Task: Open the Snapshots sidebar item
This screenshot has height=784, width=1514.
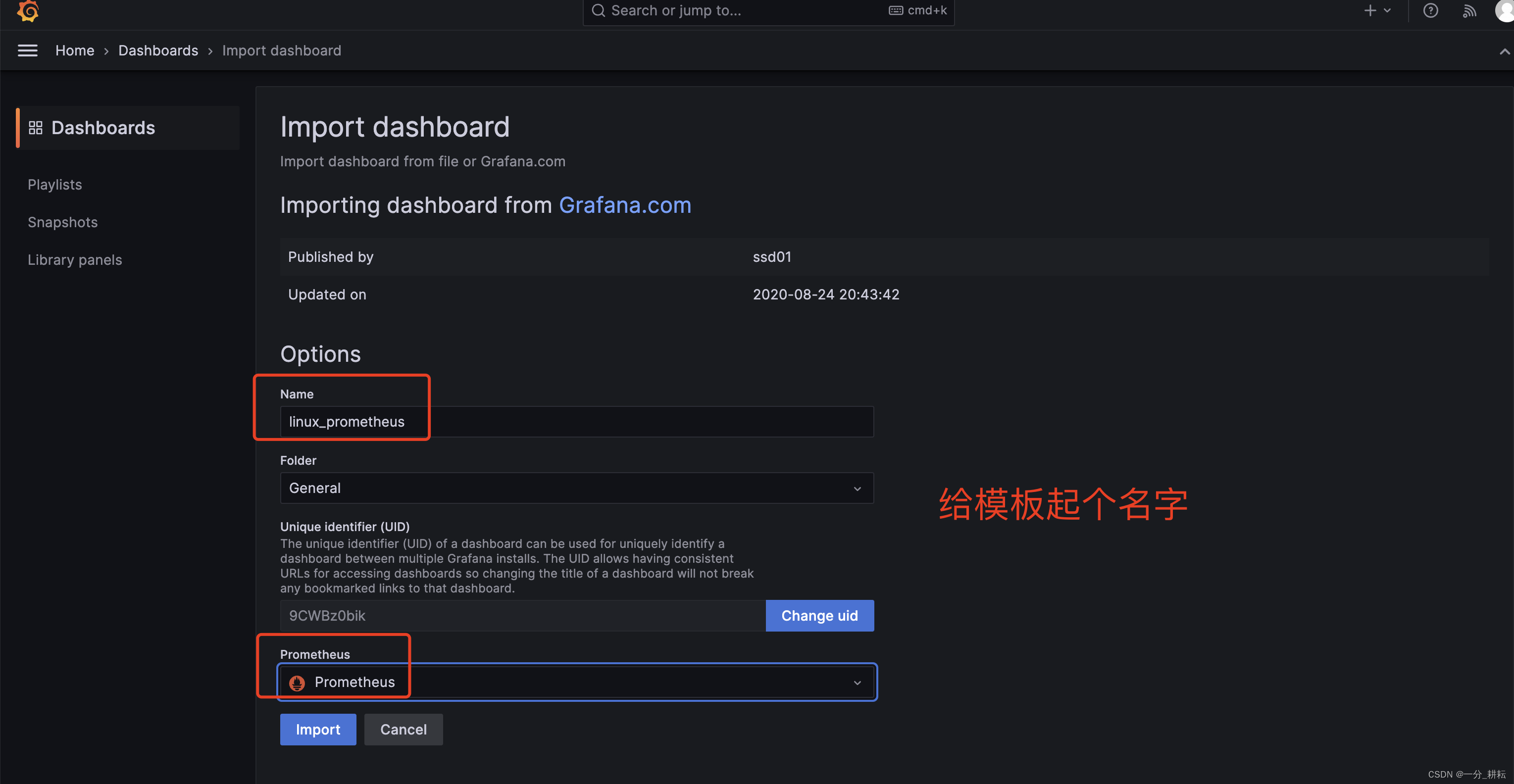Action: (62, 222)
